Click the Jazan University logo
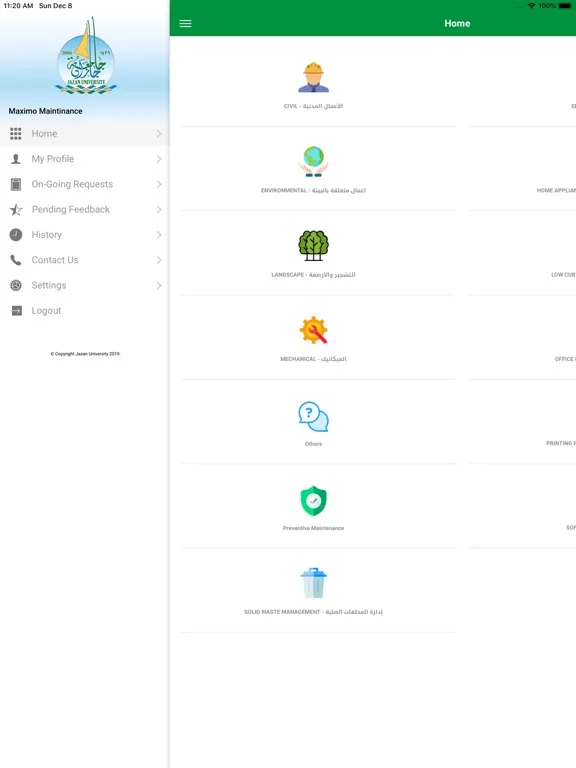 86,55
